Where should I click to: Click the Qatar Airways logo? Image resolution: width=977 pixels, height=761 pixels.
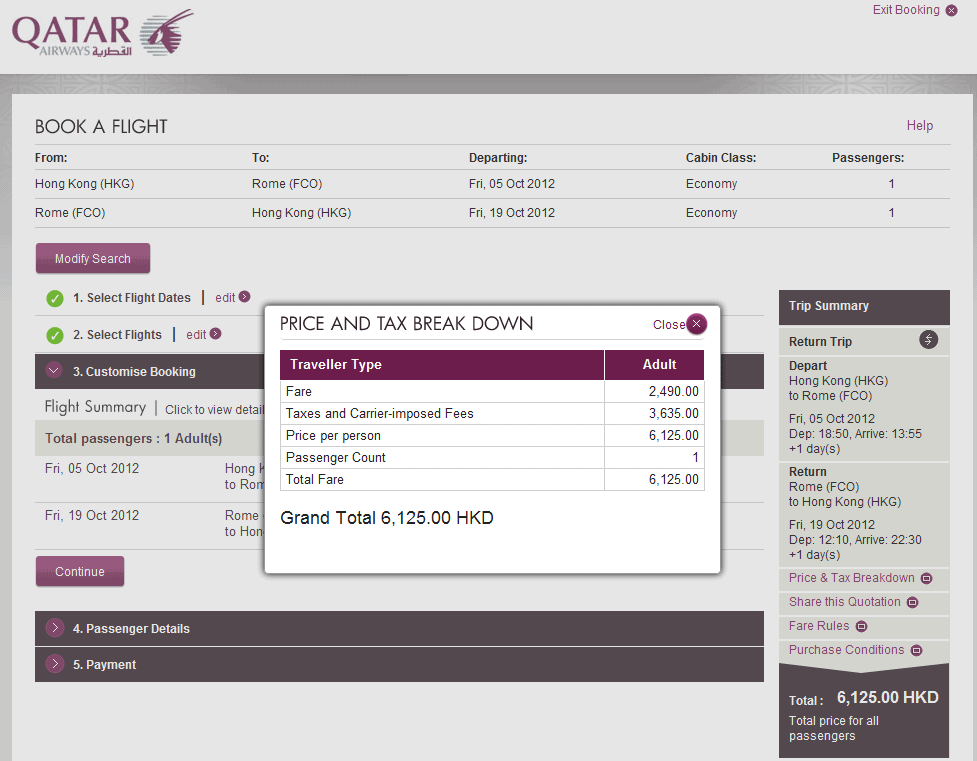click(x=102, y=34)
